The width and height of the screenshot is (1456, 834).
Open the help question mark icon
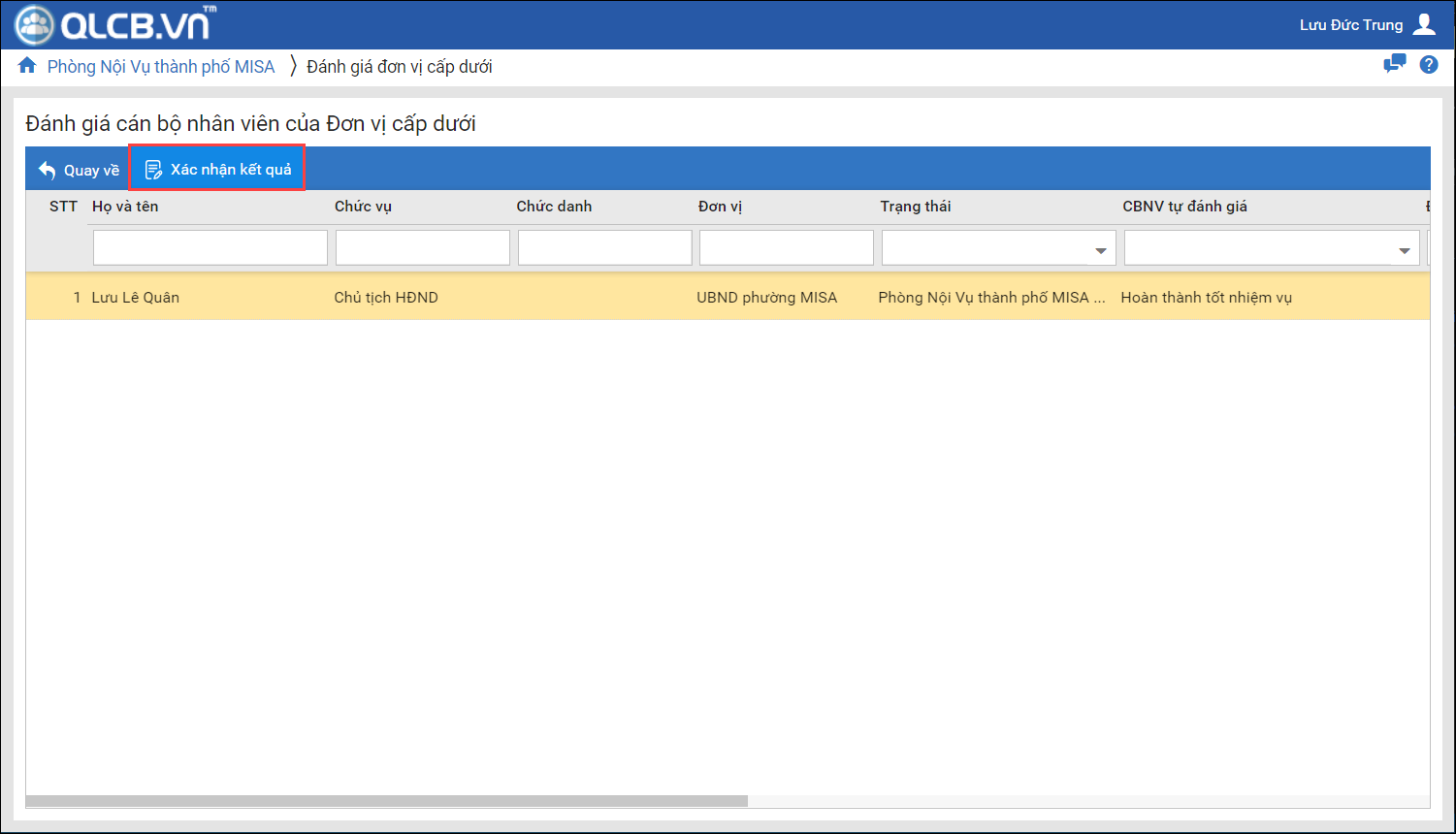click(1428, 65)
